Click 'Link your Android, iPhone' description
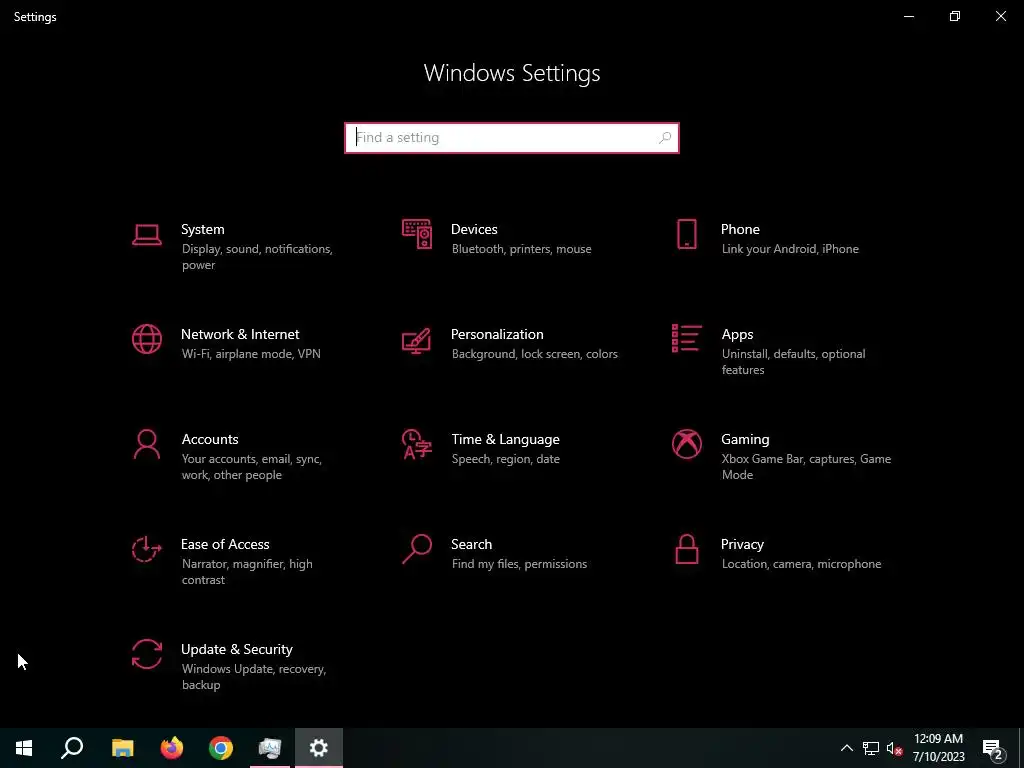The height and width of the screenshot is (768, 1024). (x=790, y=249)
